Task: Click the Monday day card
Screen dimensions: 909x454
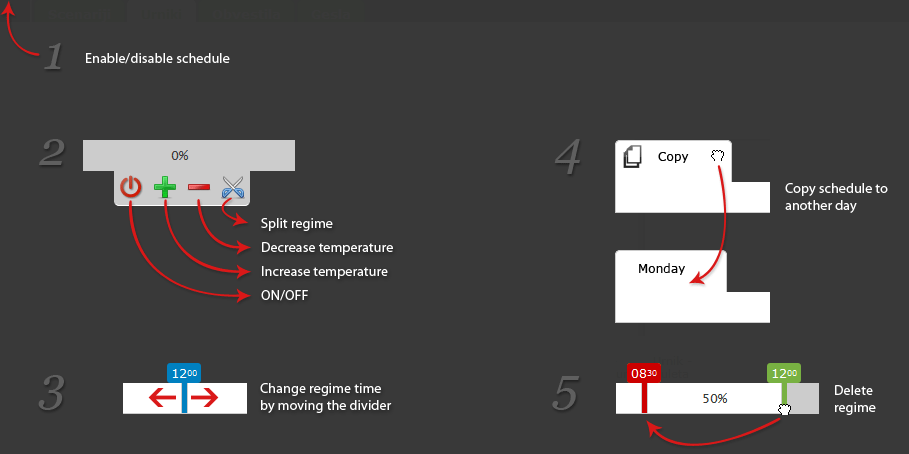Action: pos(692,286)
